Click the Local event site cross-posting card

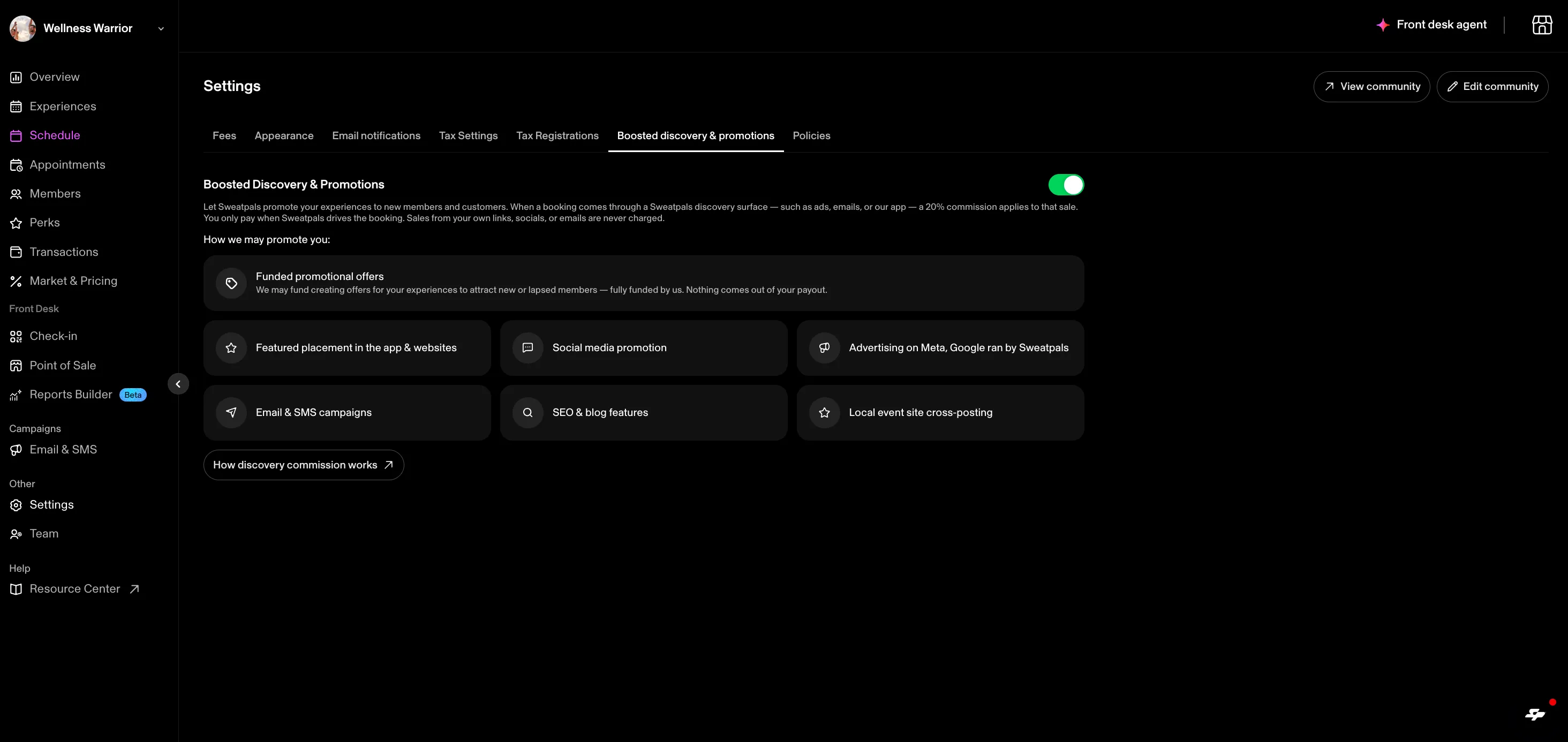(x=940, y=413)
